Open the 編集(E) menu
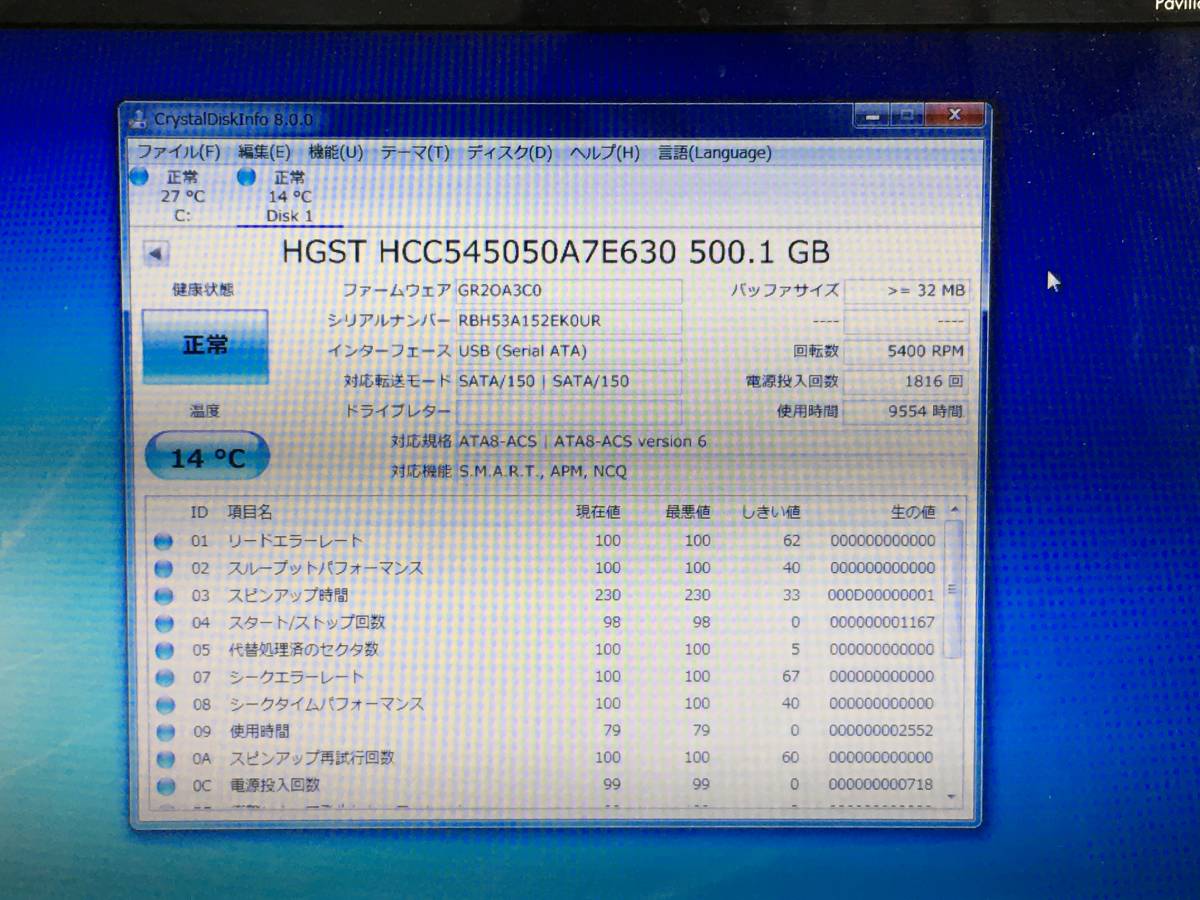This screenshot has width=1200, height=900. pyautogui.click(x=264, y=153)
